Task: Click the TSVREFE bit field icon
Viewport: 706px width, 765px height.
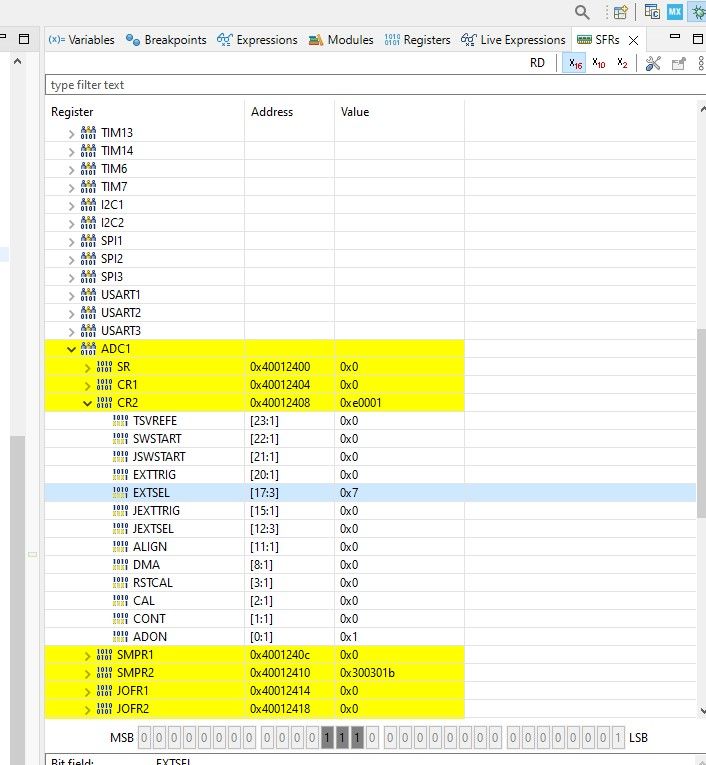Action: 121,421
